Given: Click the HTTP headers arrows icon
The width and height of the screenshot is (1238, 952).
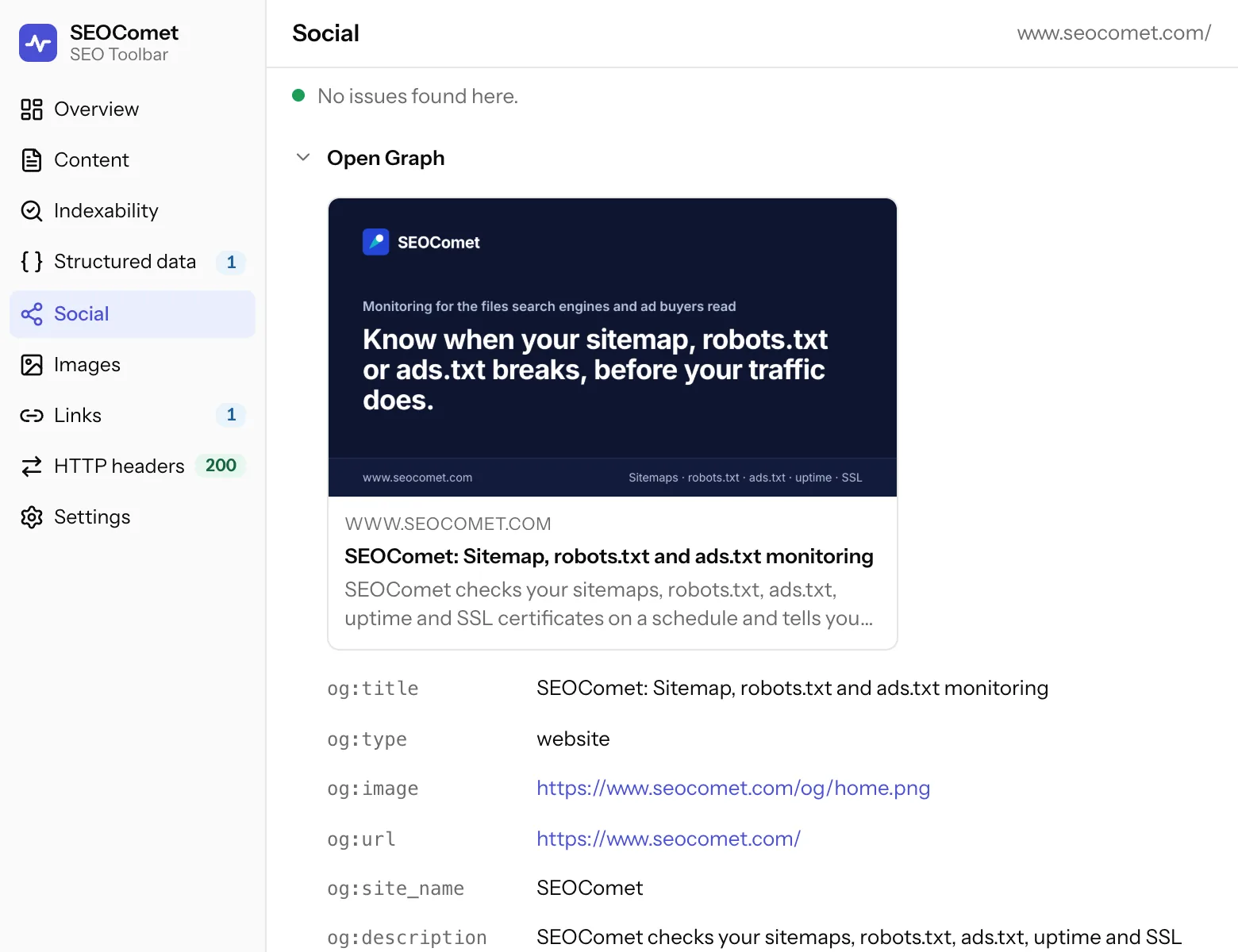Looking at the screenshot, I should [x=32, y=466].
